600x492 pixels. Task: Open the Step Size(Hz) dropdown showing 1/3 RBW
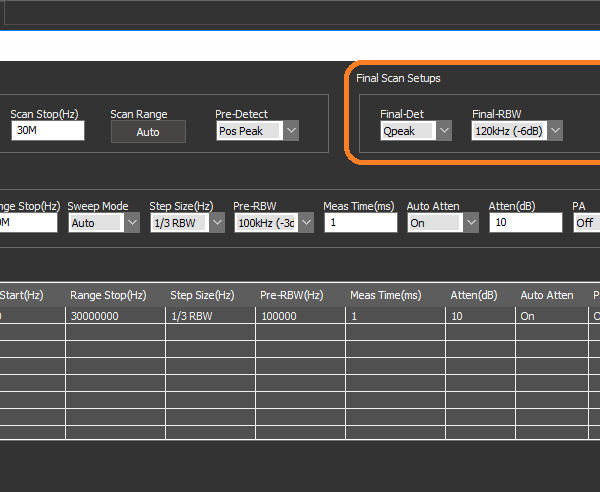pyautogui.click(x=186, y=223)
